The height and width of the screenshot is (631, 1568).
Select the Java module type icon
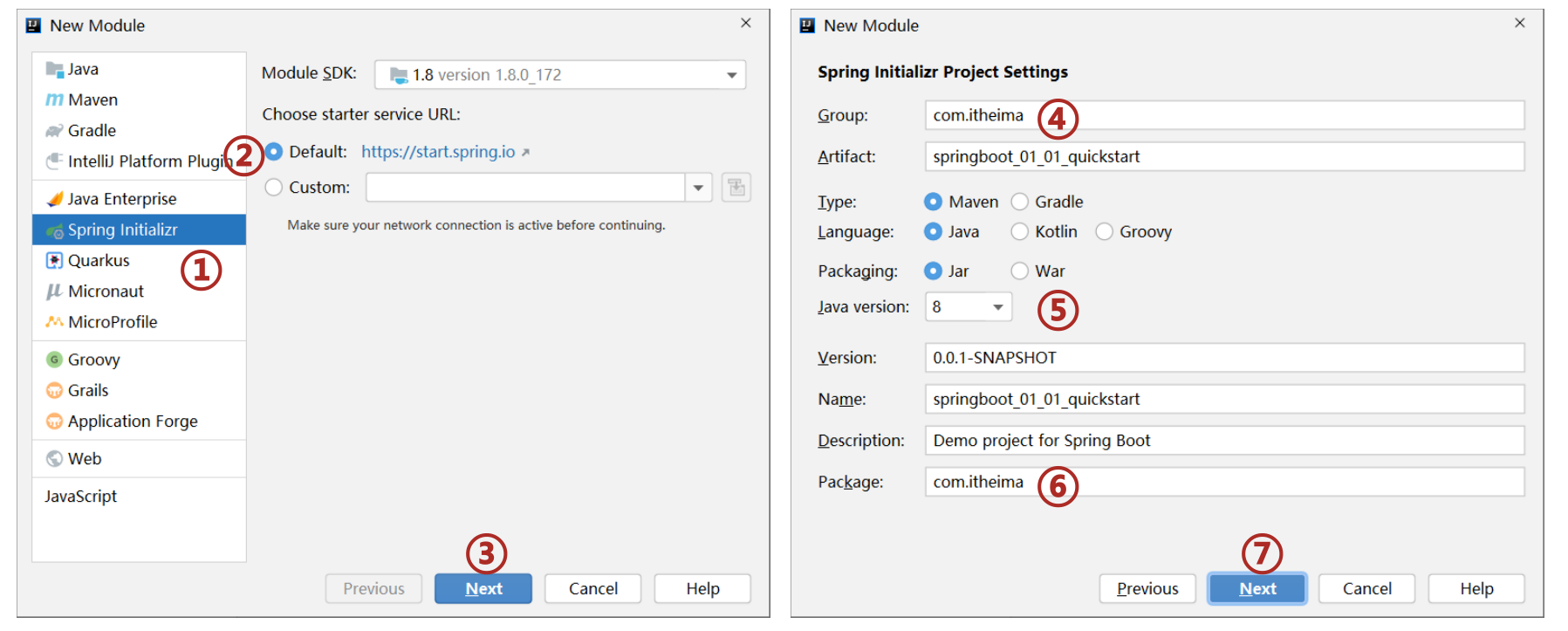pyautogui.click(x=55, y=69)
